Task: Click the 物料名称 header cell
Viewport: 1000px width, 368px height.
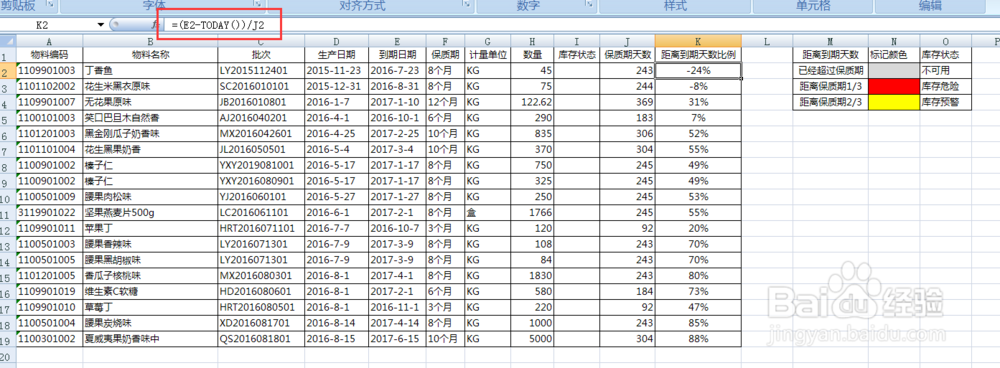Action: pyautogui.click(x=150, y=54)
